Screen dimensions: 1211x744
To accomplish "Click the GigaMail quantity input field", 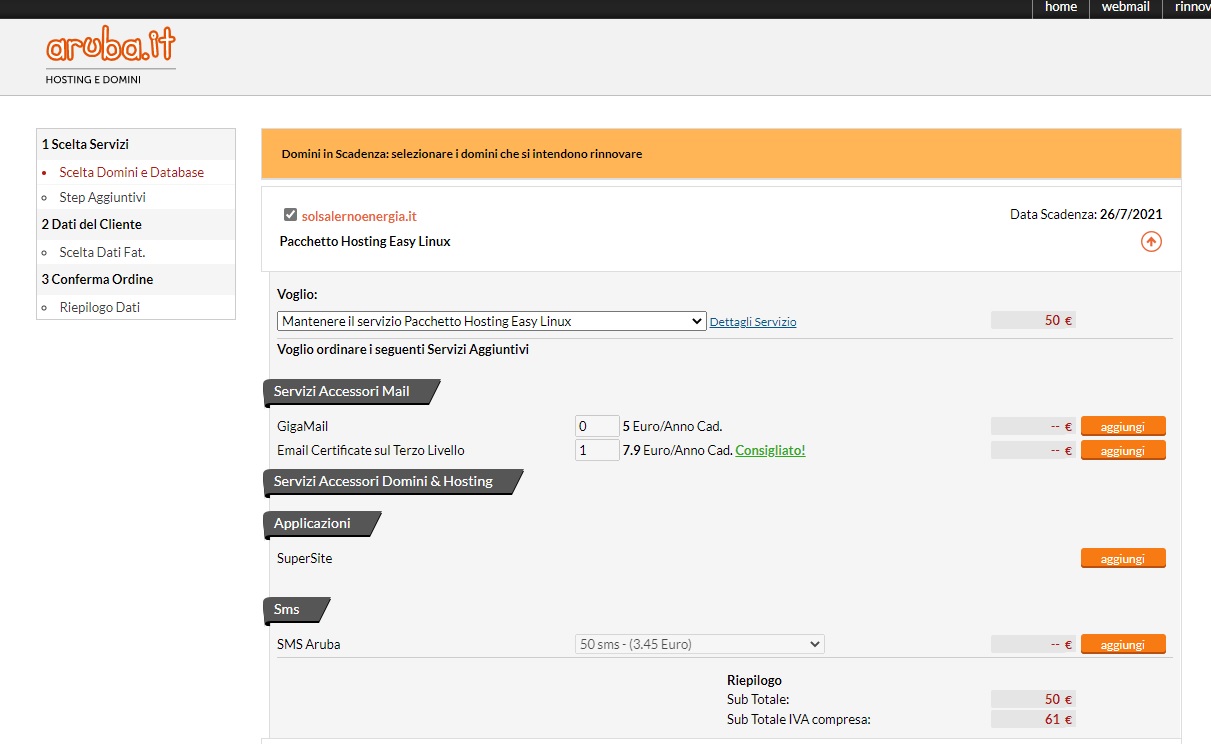I will (x=597, y=427).
